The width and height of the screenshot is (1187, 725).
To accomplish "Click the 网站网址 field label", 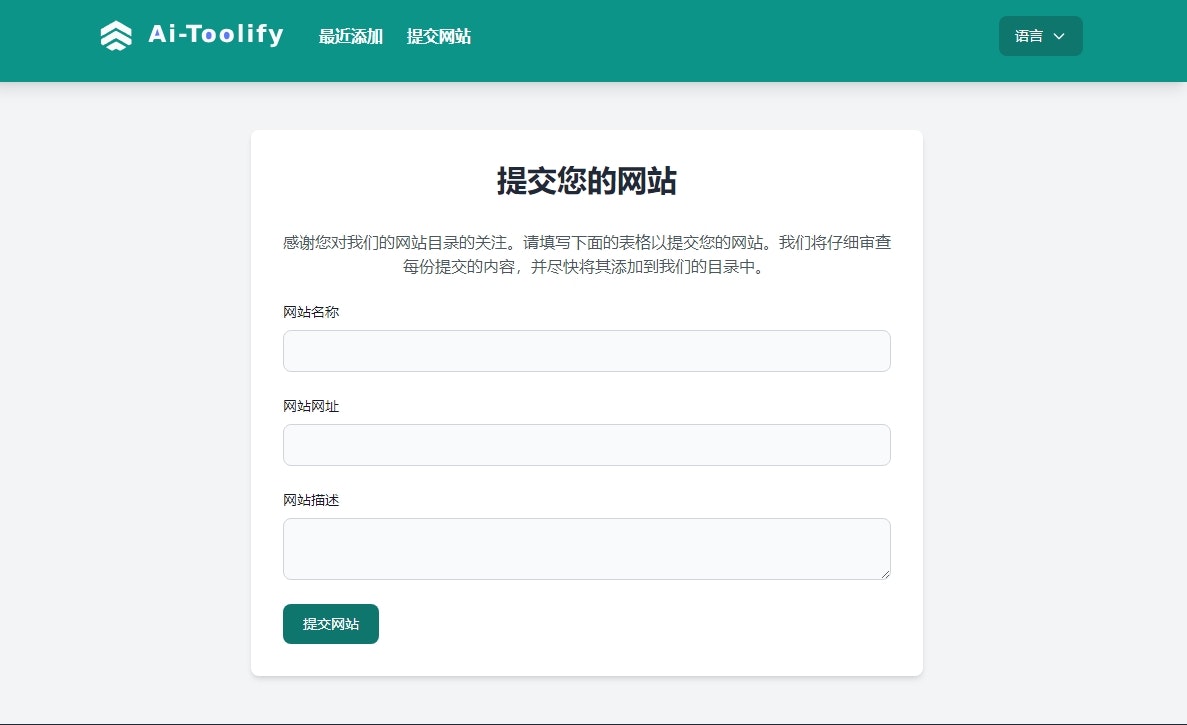I will pos(311,406).
